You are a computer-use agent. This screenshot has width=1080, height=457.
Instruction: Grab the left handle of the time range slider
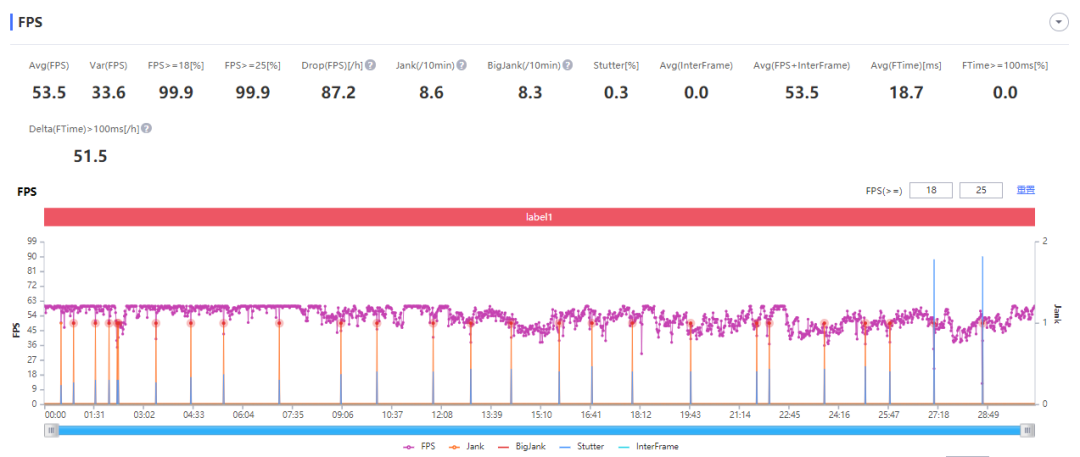51,430
